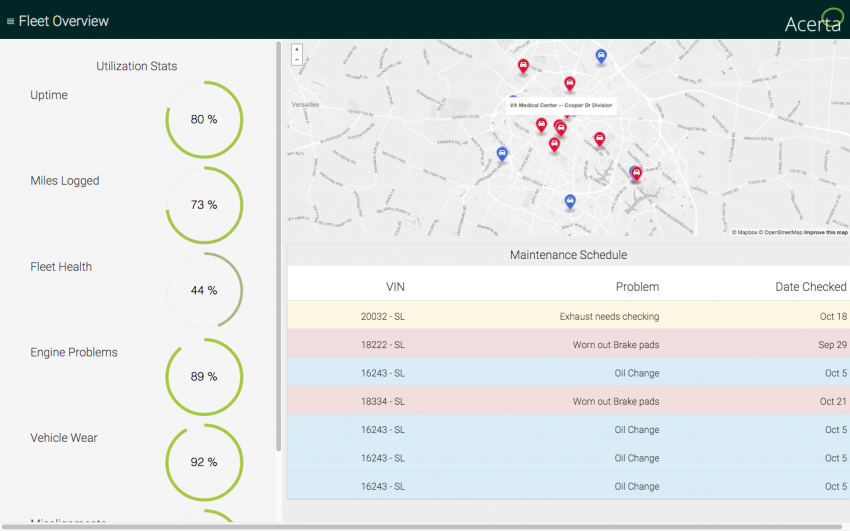
Task: Click the Fleet Health 44 % gauge
Action: pyautogui.click(x=204, y=290)
